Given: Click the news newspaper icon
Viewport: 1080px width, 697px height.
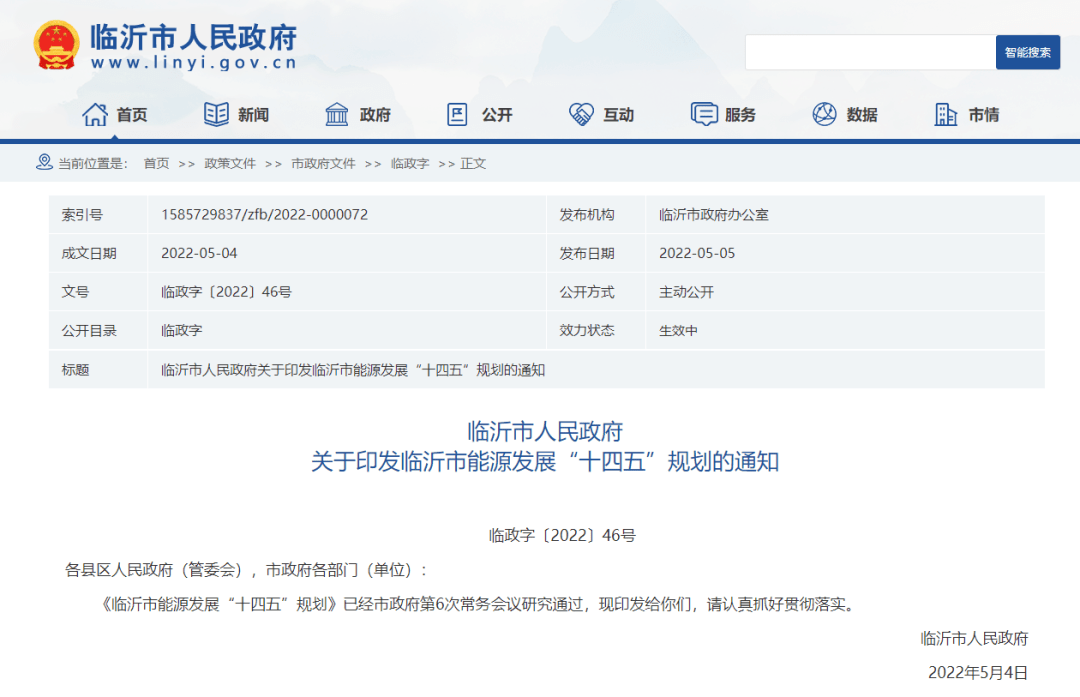Looking at the screenshot, I should point(216,115).
